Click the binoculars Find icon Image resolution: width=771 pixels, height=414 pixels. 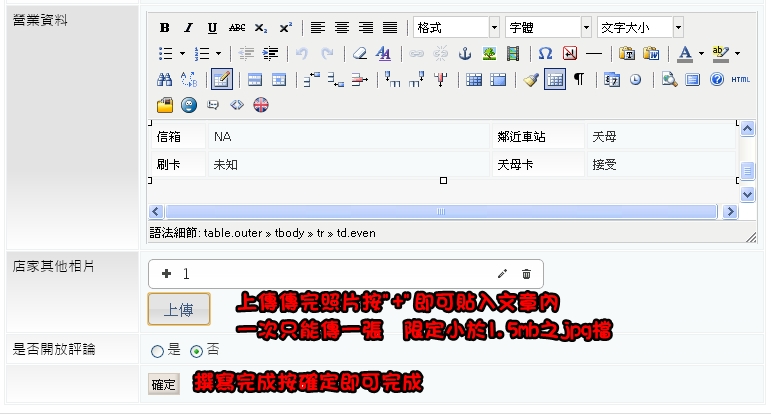click(165, 79)
